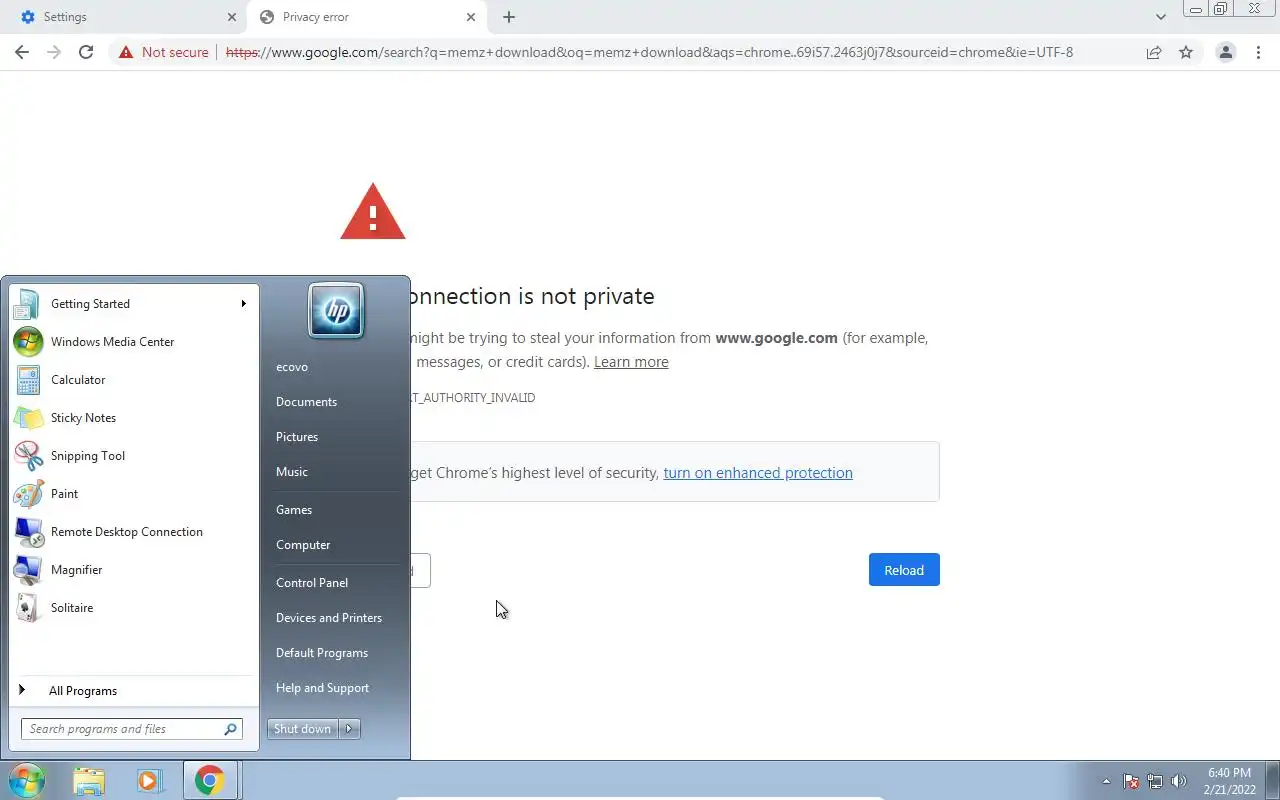1280x800 pixels.
Task: Expand the Getting Started submenu arrow
Action: pos(243,304)
